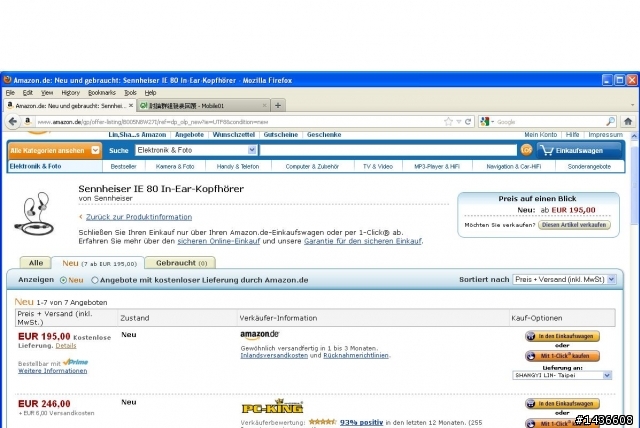The height and width of the screenshot is (428, 640).
Task: Open sicheren Online-Einkauf link
Action: click(218, 241)
